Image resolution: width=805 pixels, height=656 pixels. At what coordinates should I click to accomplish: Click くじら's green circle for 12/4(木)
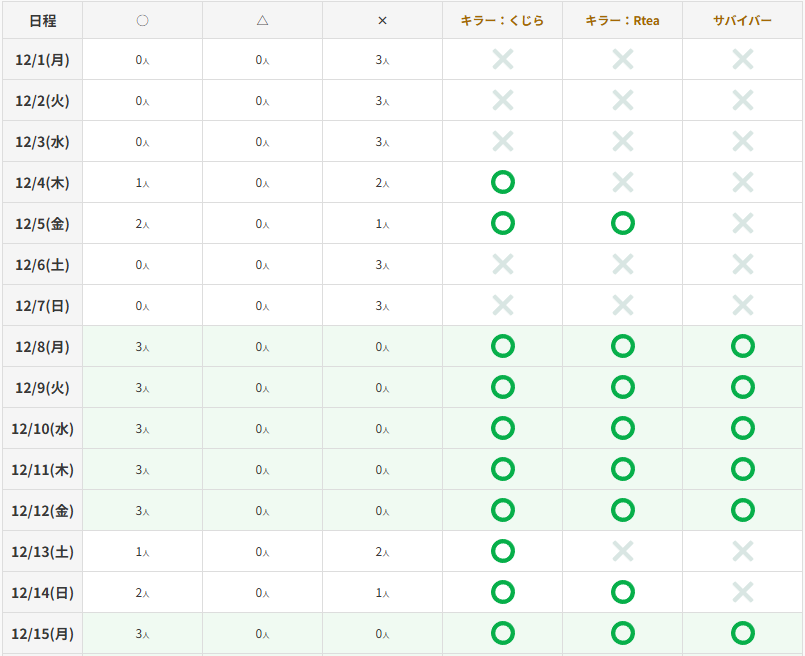[503, 182]
